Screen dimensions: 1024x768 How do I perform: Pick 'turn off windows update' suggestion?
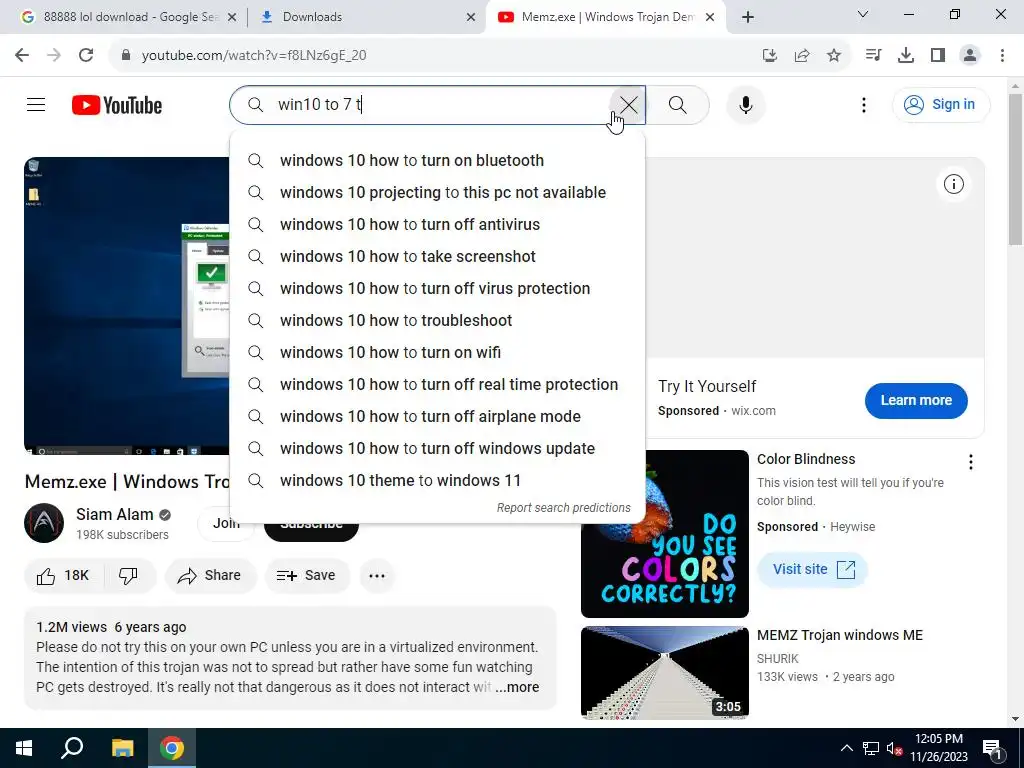click(437, 448)
